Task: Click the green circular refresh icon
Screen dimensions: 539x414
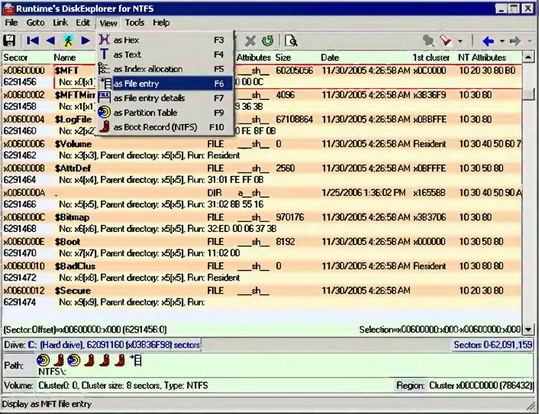Action: point(267,41)
